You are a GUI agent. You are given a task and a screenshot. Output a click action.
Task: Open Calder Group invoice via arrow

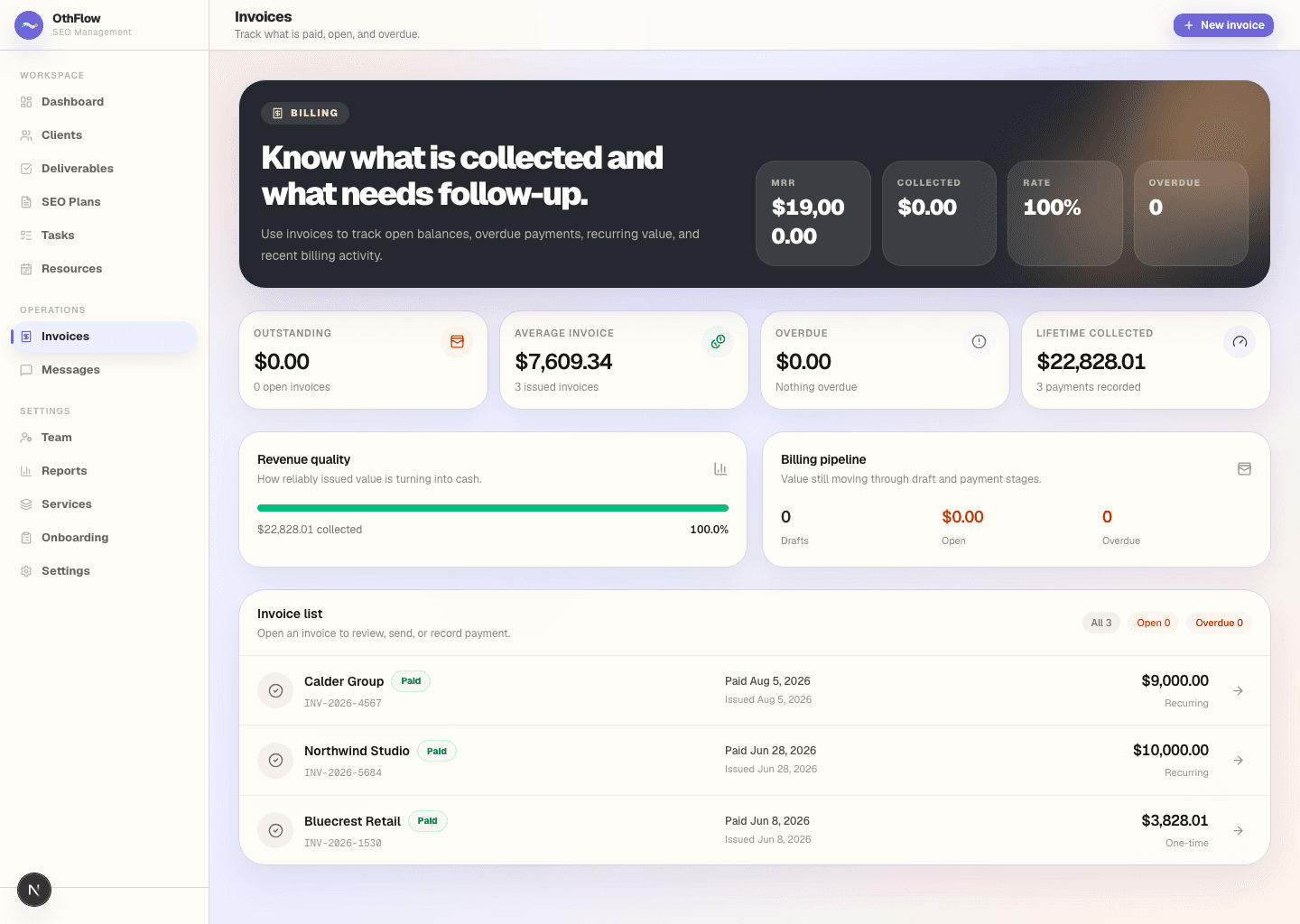1239,690
